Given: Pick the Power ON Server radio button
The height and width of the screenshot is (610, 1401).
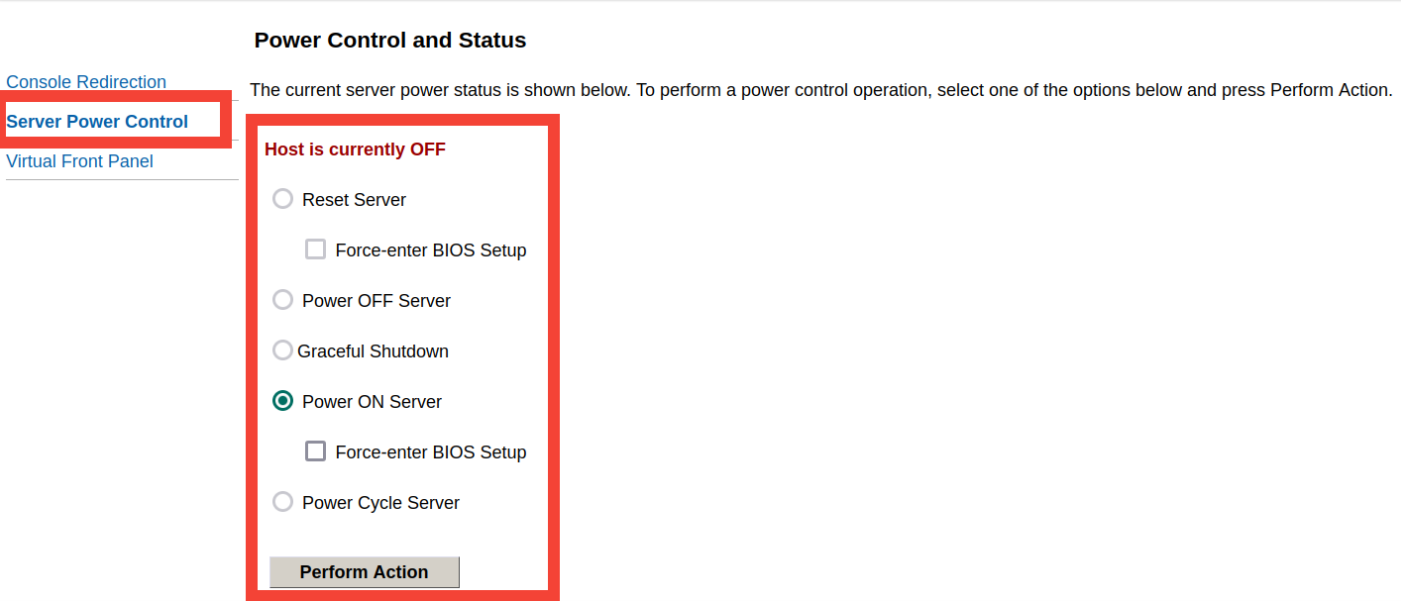Looking at the screenshot, I should 283,401.
